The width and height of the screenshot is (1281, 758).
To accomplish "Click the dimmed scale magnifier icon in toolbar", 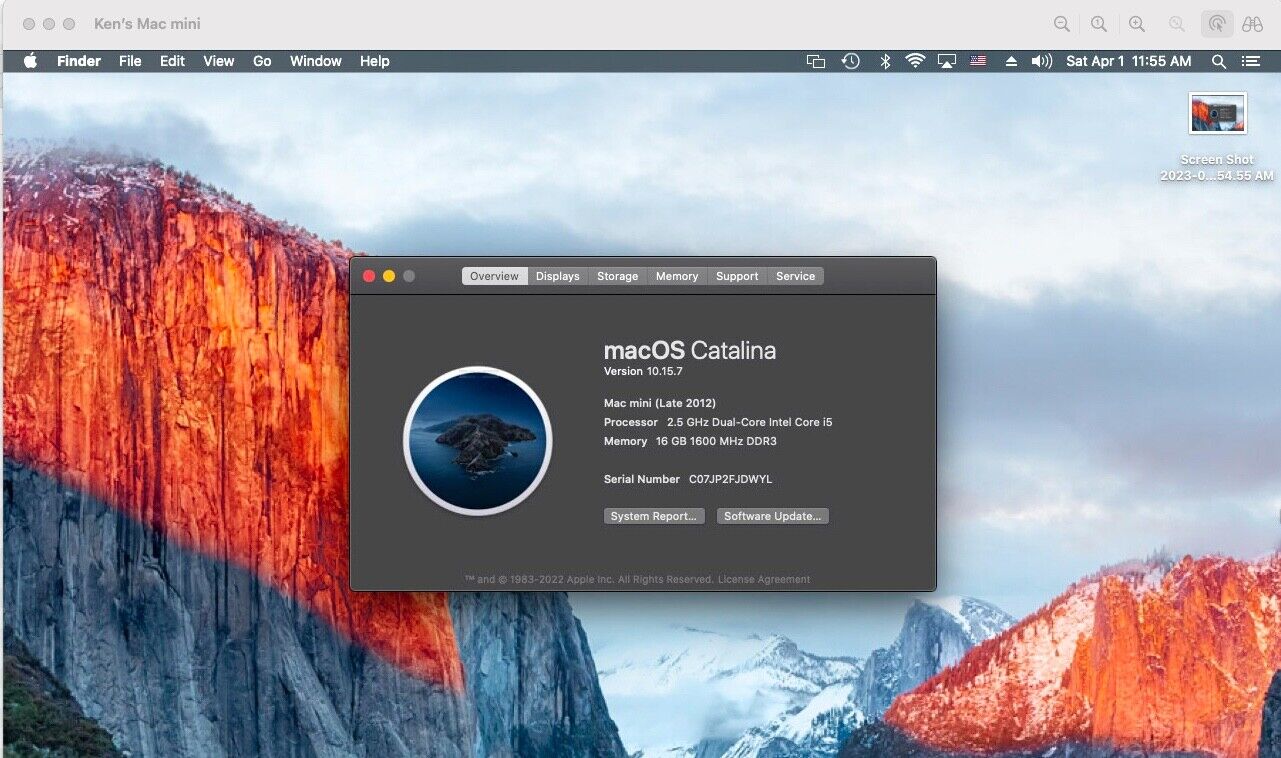I will 1177,24.
